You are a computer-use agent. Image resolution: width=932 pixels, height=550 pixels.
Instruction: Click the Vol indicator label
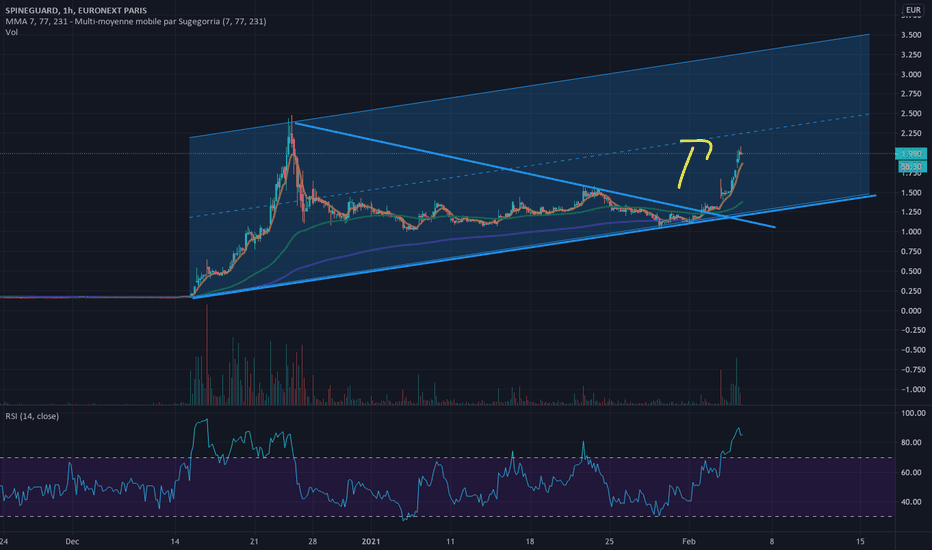click(11, 32)
